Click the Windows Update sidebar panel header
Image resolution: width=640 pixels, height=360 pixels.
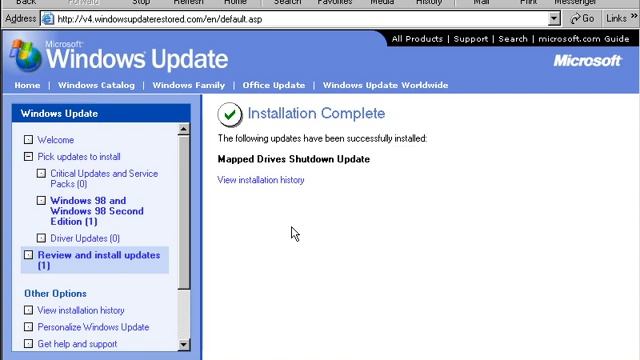[101, 113]
